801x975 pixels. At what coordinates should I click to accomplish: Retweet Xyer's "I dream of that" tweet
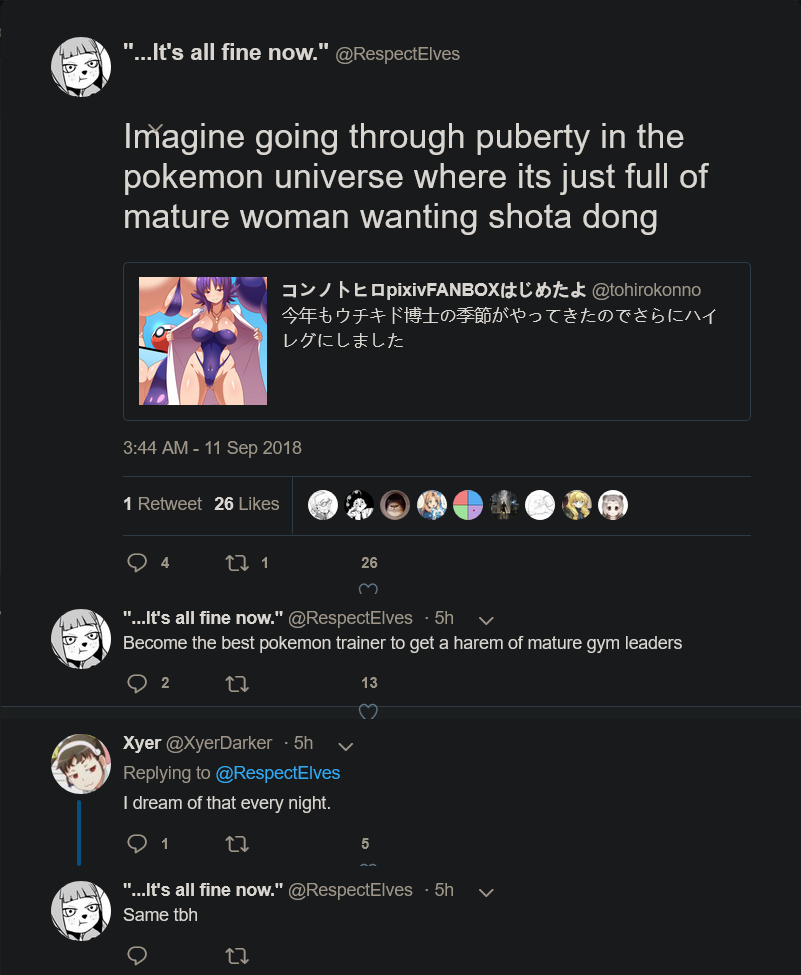[x=237, y=844]
